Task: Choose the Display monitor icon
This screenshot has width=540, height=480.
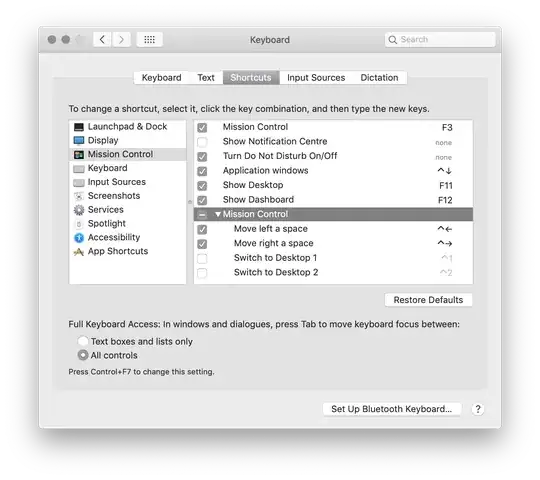Action: [79, 140]
